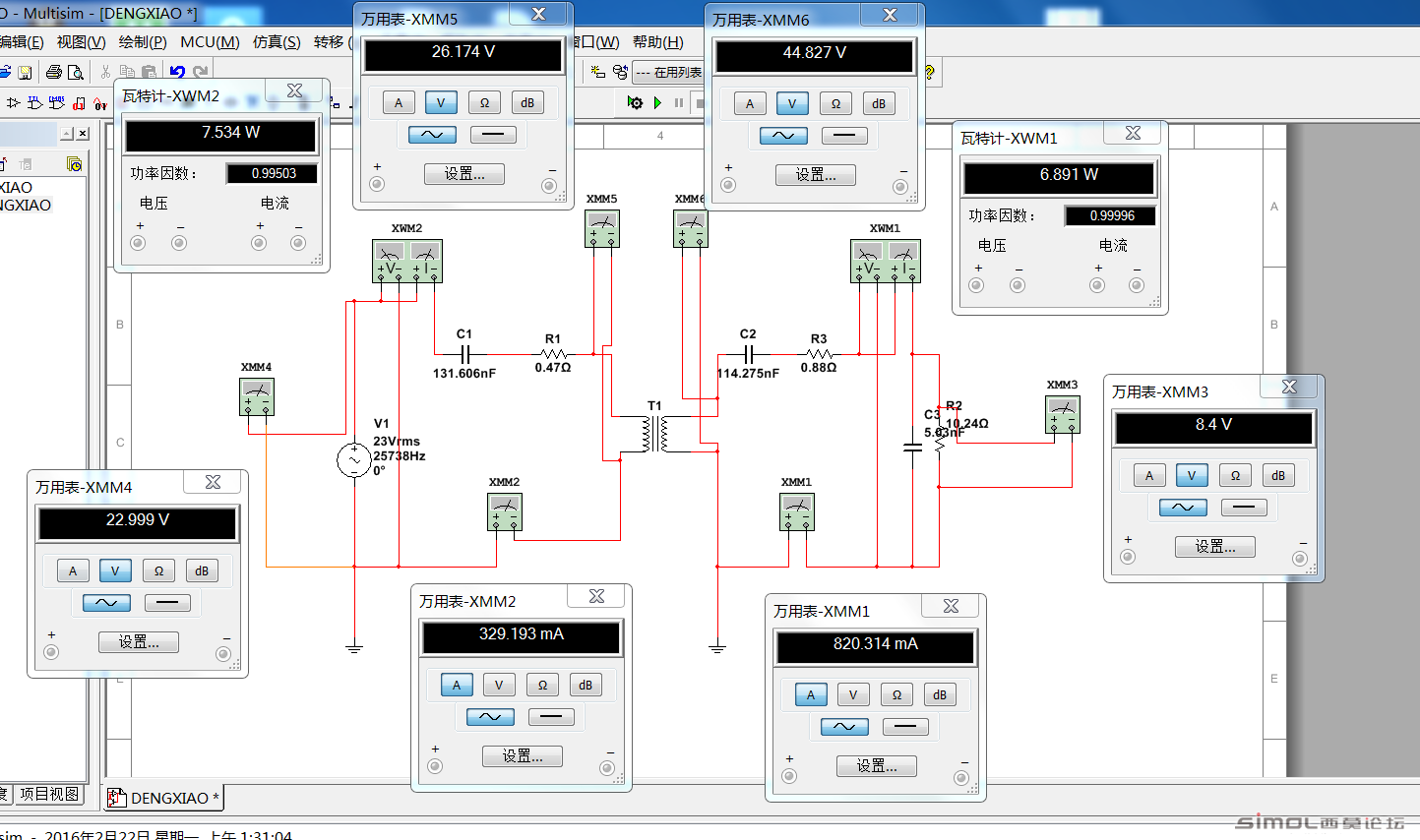Click the XMM4 multimeter symbol on schematic
The width and height of the screenshot is (1420, 840).
click(257, 396)
